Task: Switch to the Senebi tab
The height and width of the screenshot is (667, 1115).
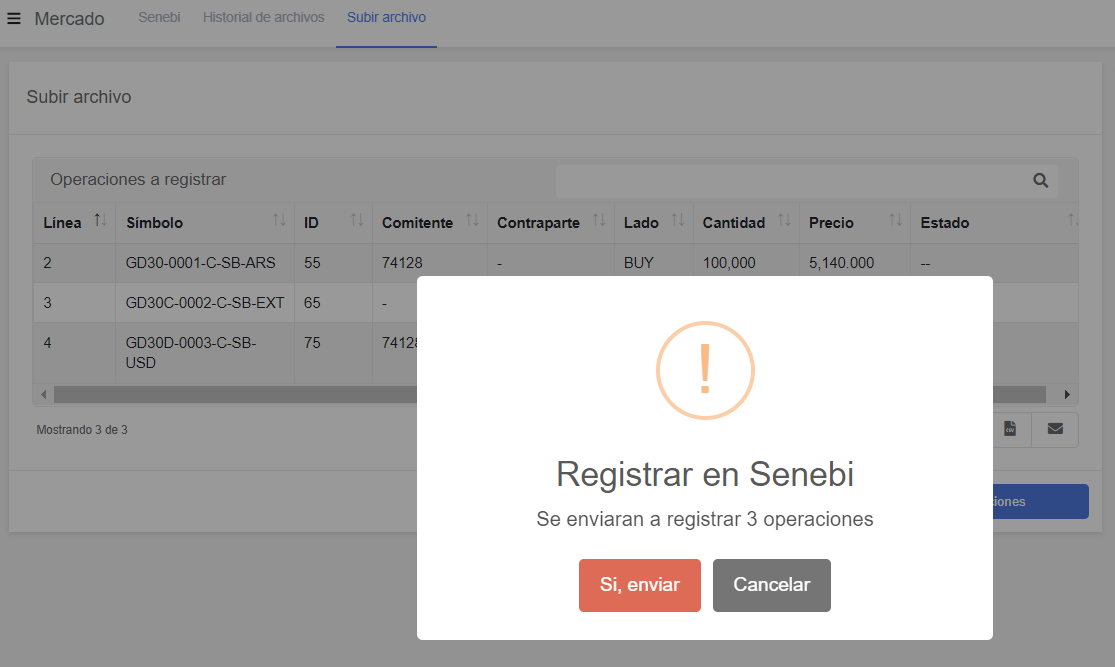Action: 159,18
